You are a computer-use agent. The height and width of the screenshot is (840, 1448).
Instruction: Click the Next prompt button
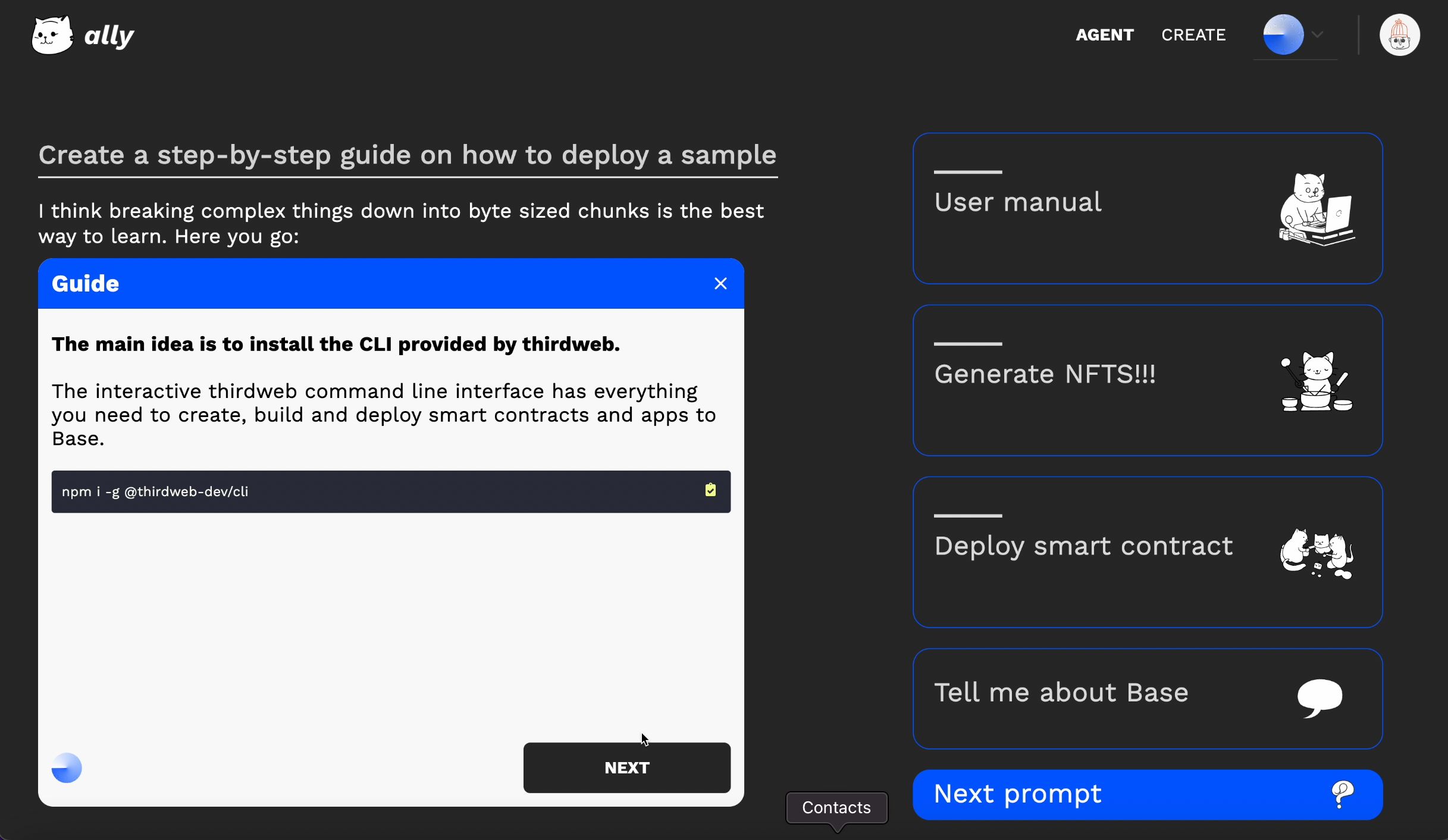[x=1148, y=795]
